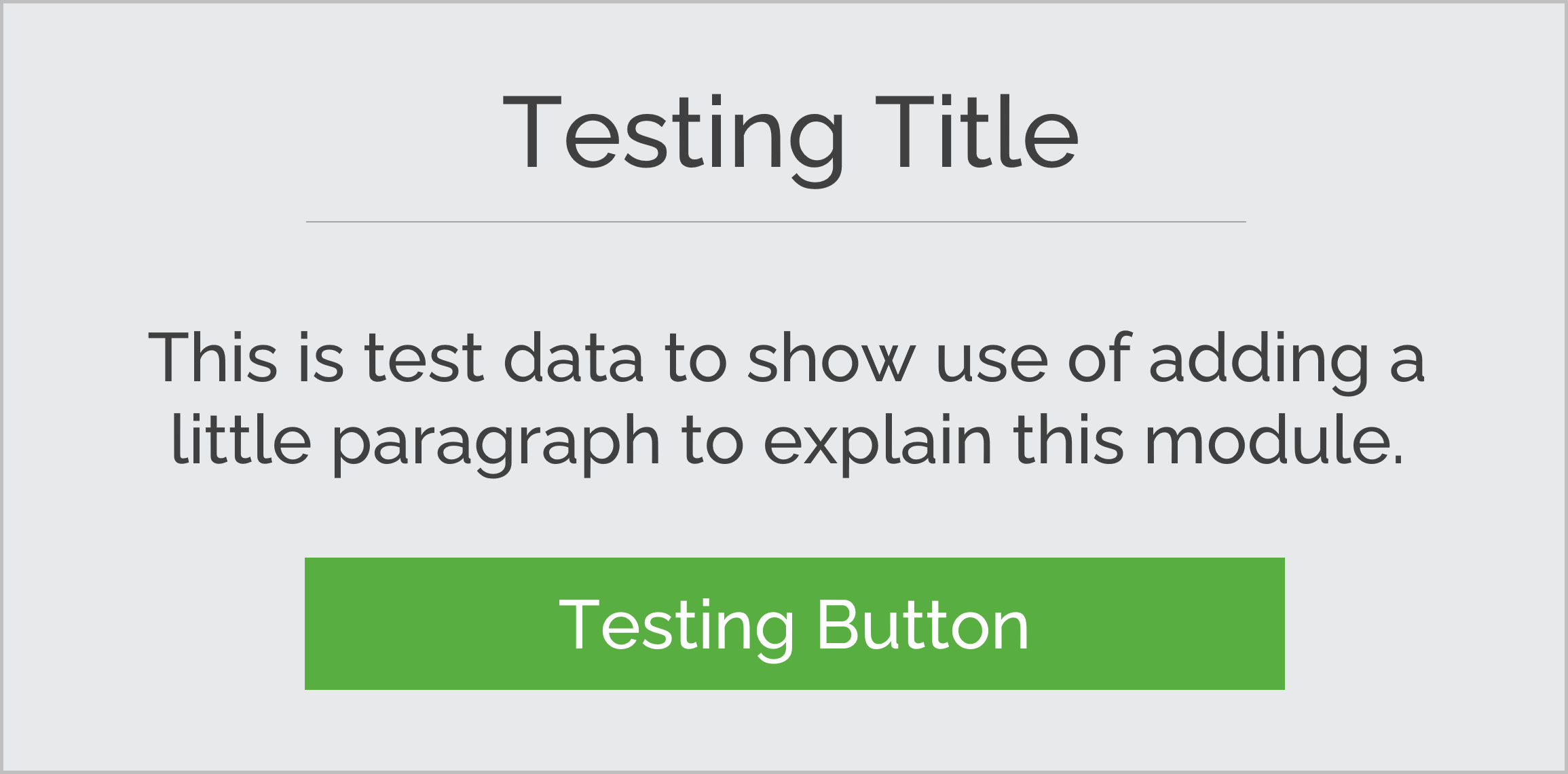Click the word "paragraph" in description
Viewport: 1568px width, 774px height.
coord(496,444)
